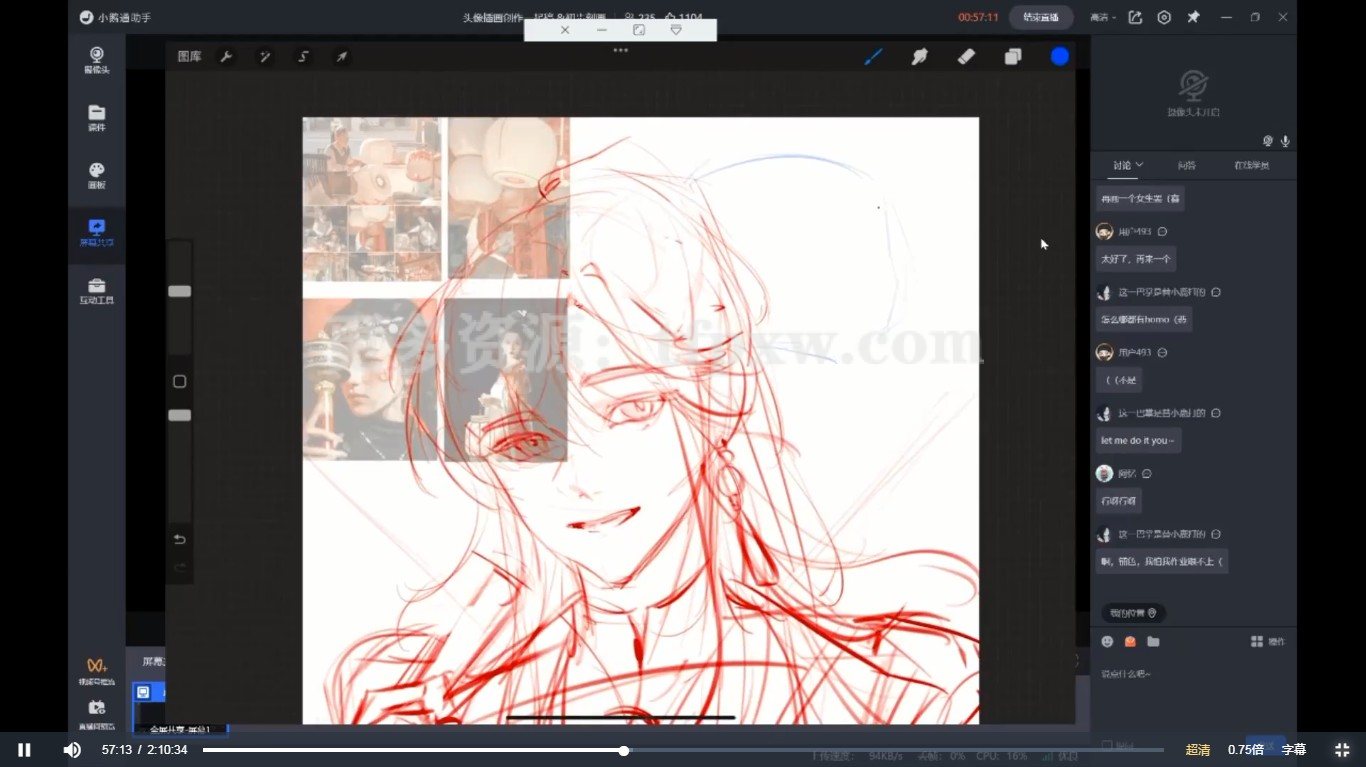
Task: Open the 讨论 tab dropdown chevron
Action: point(1138,164)
